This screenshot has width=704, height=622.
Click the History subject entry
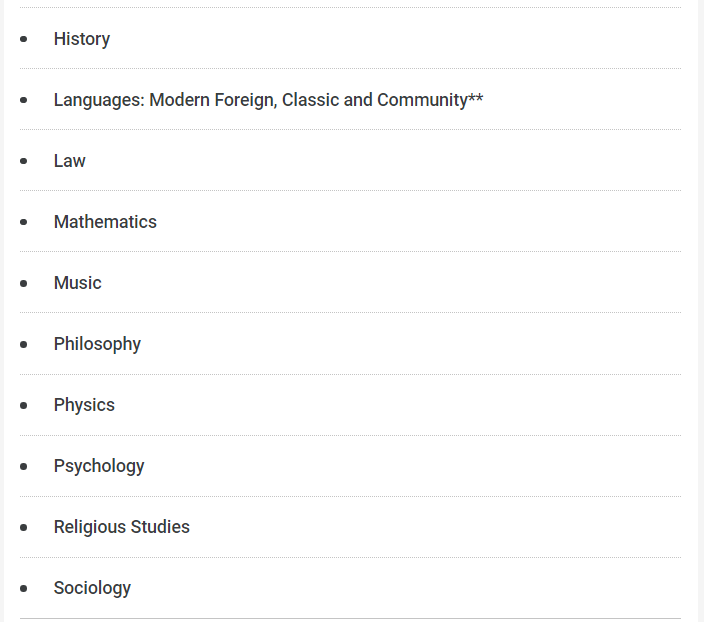[82, 39]
